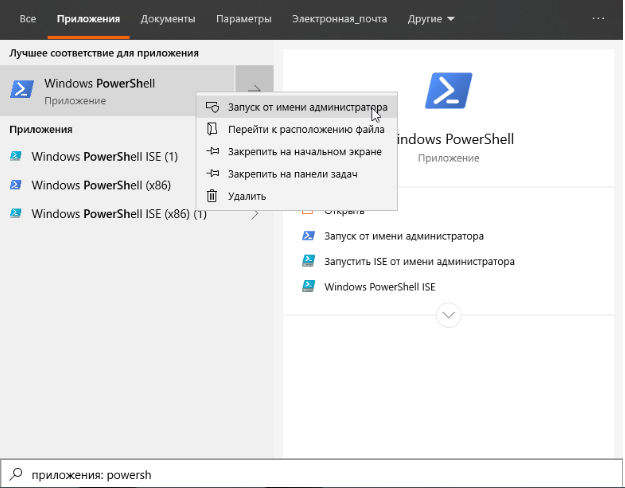The image size is (625, 488).
Task: Click the Windows PowerShell (x86) icon
Action: (x=16, y=185)
